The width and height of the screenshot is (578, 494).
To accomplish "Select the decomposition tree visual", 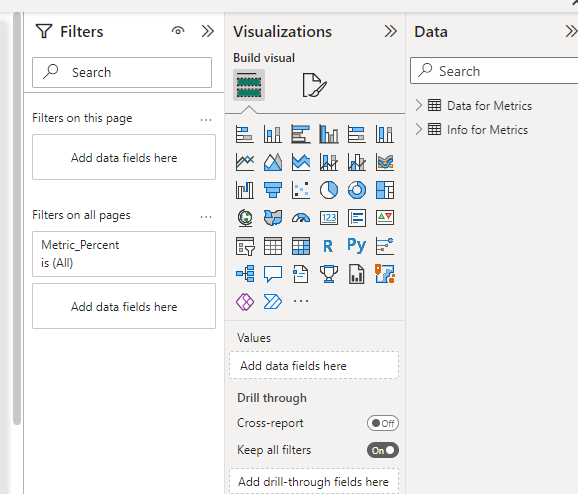I will coord(245,274).
